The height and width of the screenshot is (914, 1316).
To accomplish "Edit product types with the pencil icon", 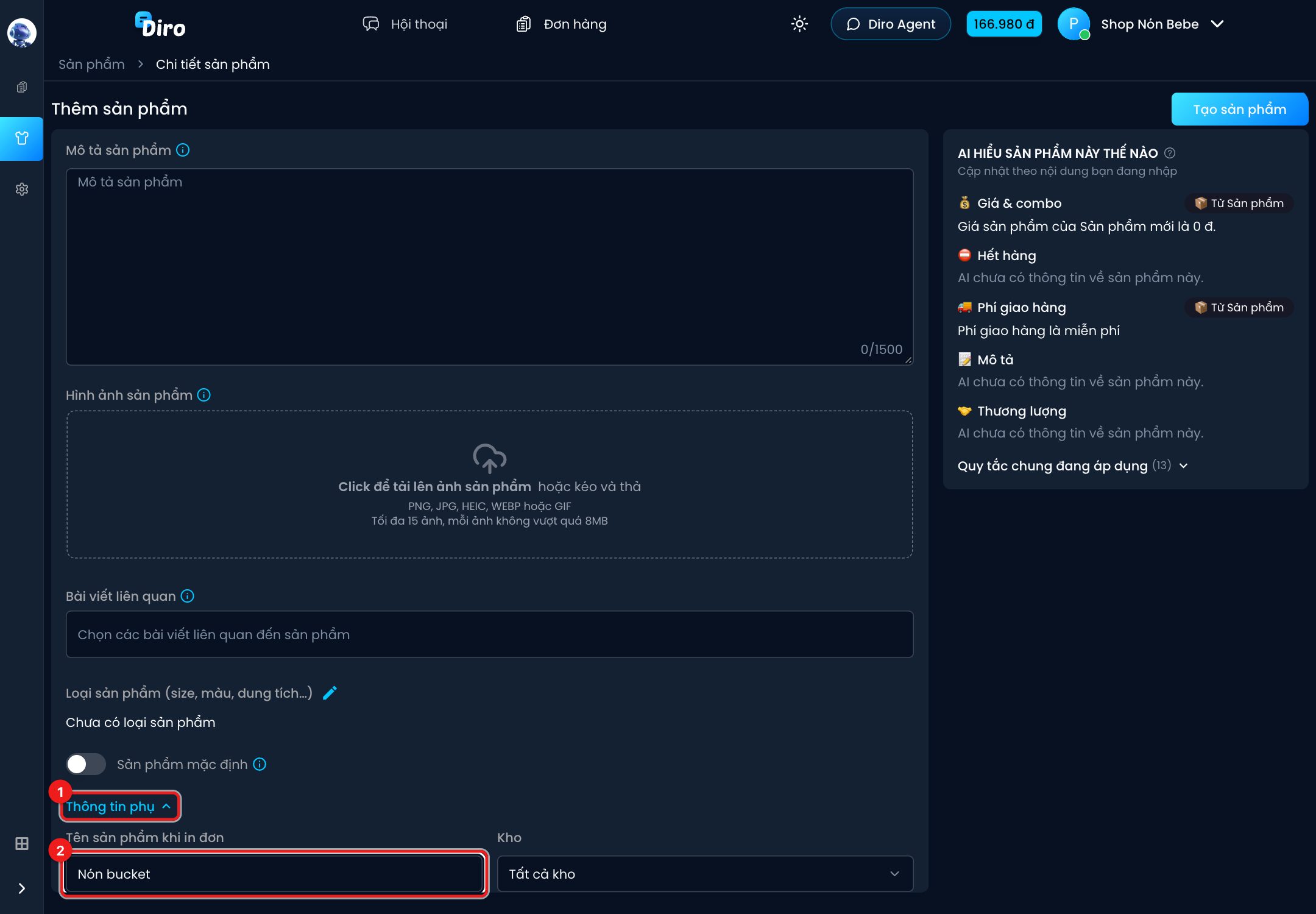I will (x=330, y=693).
